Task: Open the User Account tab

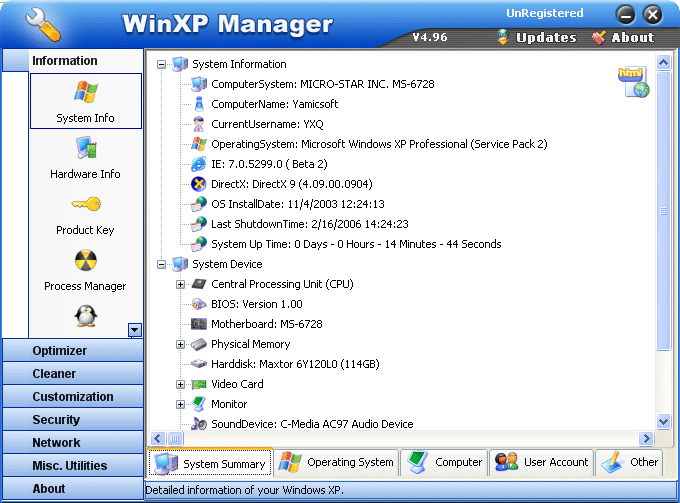Action: tap(542, 463)
